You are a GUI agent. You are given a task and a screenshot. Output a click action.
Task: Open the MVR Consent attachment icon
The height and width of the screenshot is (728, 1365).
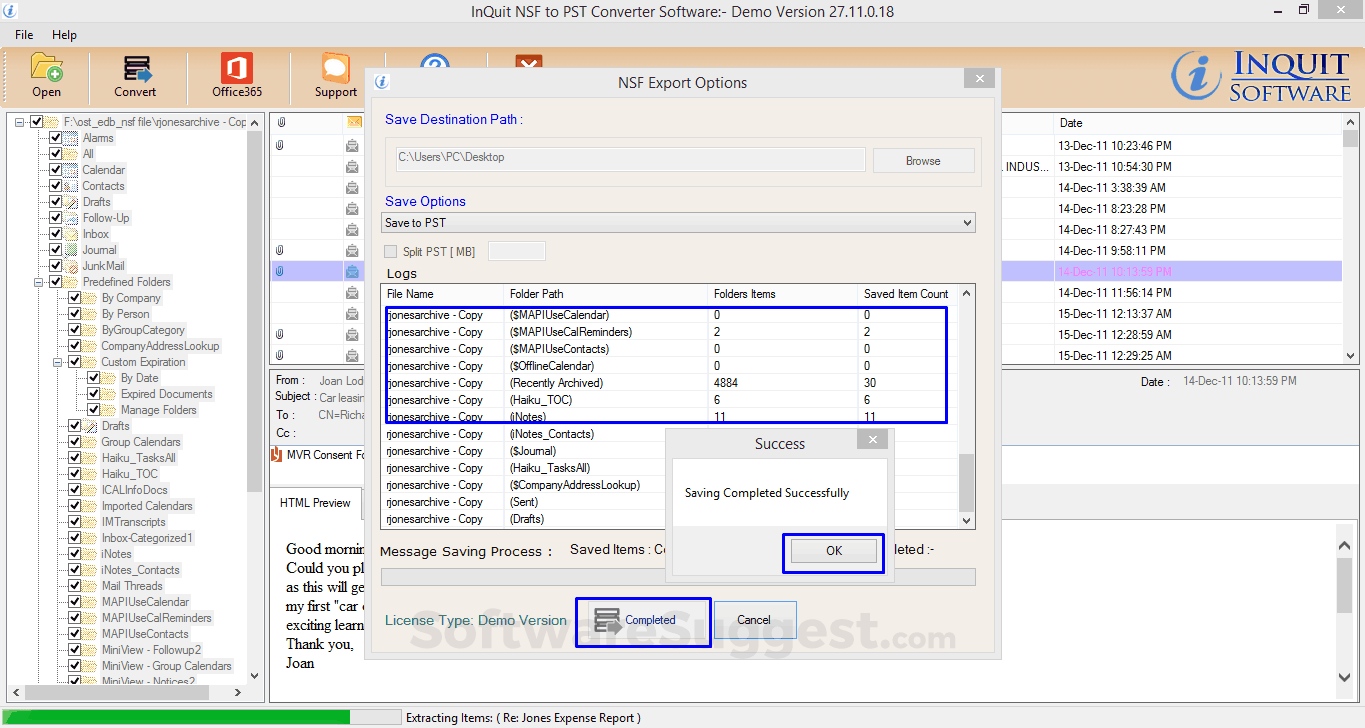click(277, 455)
